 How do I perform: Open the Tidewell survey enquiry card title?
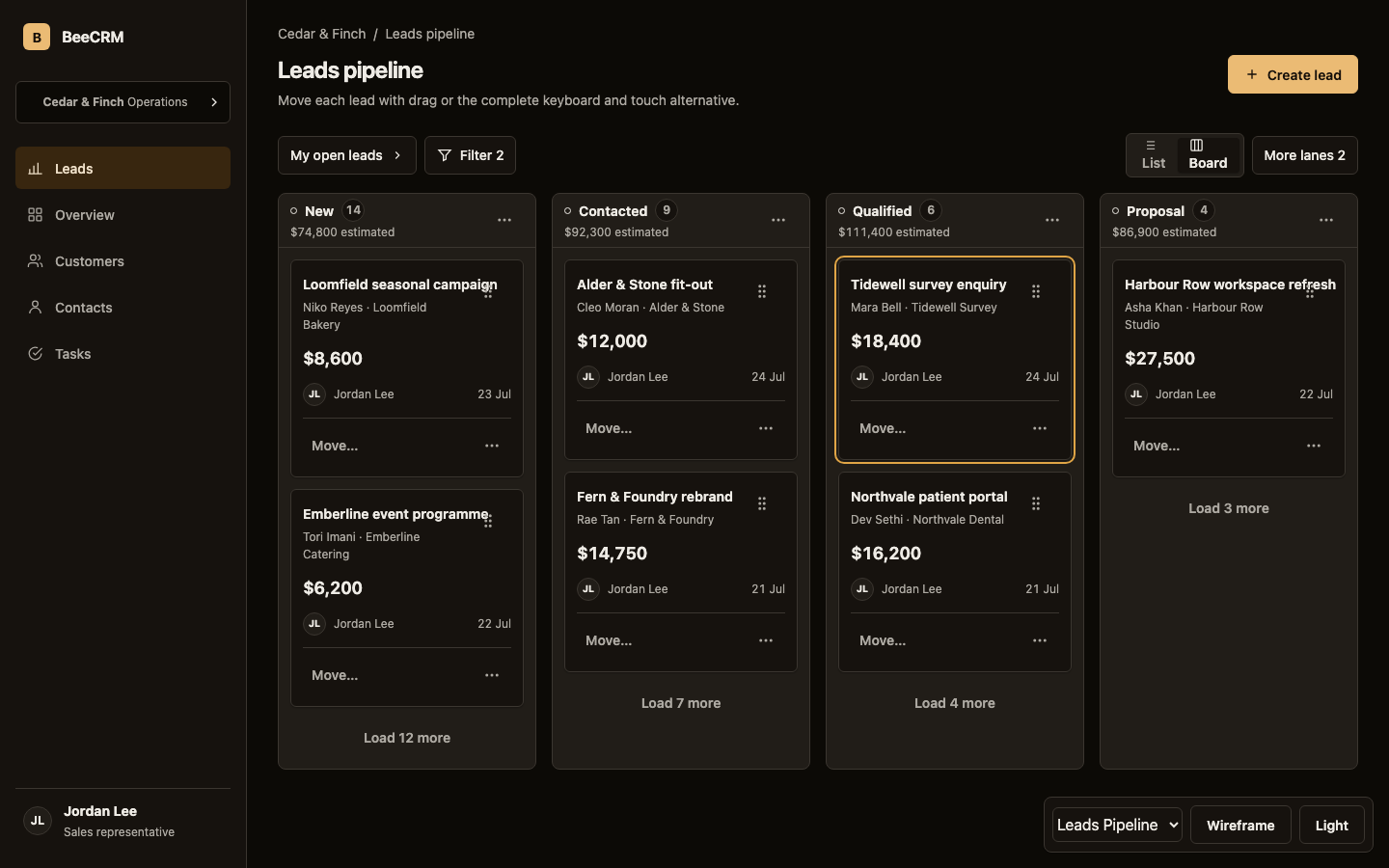click(928, 285)
